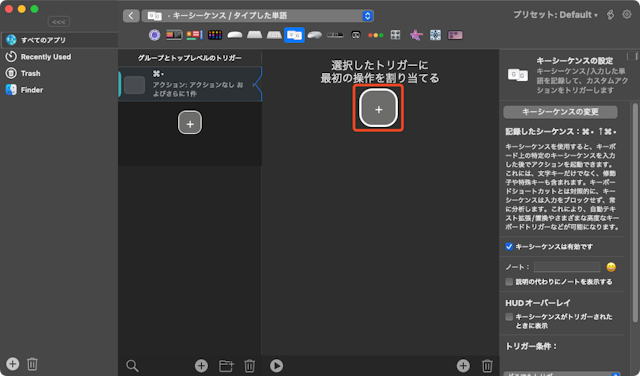Screen dimensions: 640x376
Task: Click the キーシーケンスの変更 button
Action: pyautogui.click(x=560, y=112)
